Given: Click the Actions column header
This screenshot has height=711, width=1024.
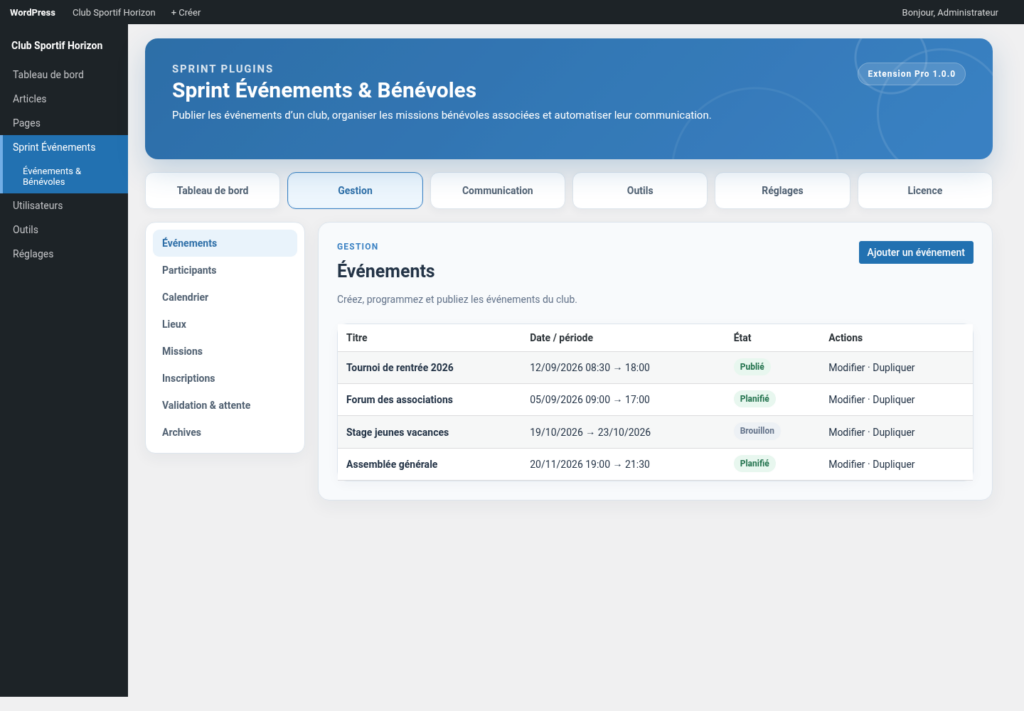Looking at the screenshot, I should coord(845,338).
